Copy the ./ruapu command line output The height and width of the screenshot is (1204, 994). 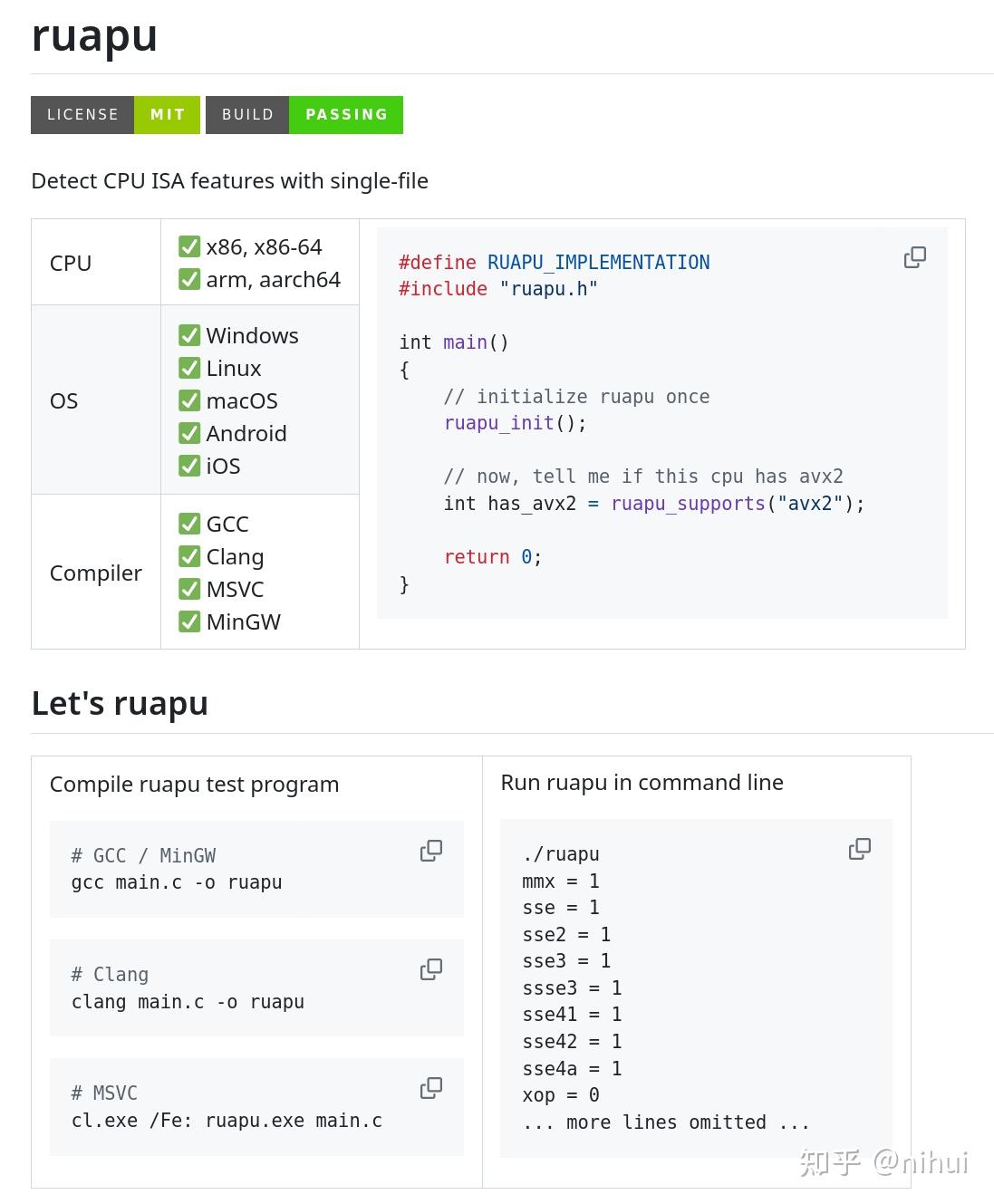860,849
